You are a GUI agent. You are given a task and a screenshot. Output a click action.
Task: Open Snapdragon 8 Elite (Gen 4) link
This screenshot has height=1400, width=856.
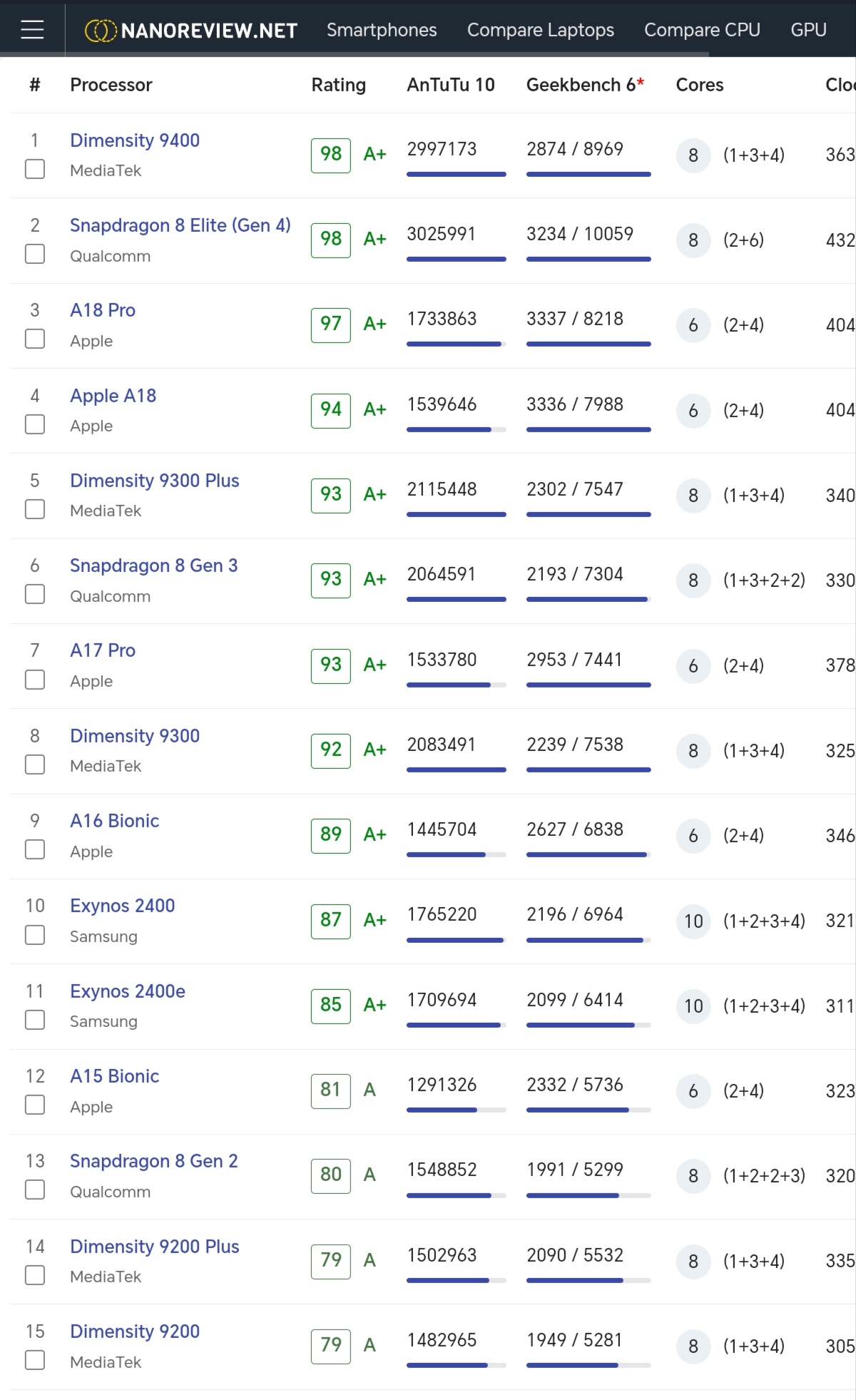click(x=180, y=225)
